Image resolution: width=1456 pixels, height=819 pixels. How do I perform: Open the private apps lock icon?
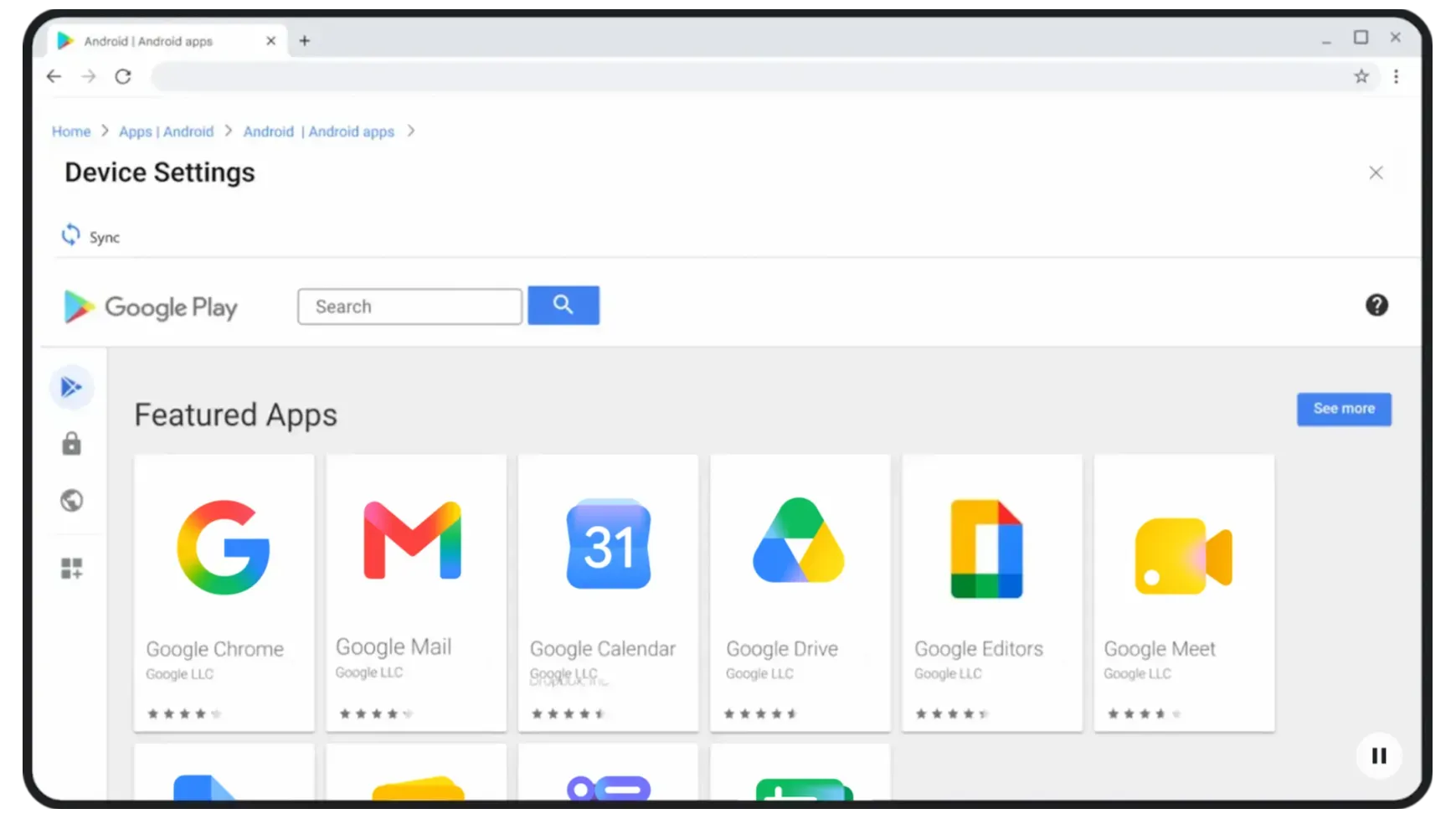click(72, 444)
